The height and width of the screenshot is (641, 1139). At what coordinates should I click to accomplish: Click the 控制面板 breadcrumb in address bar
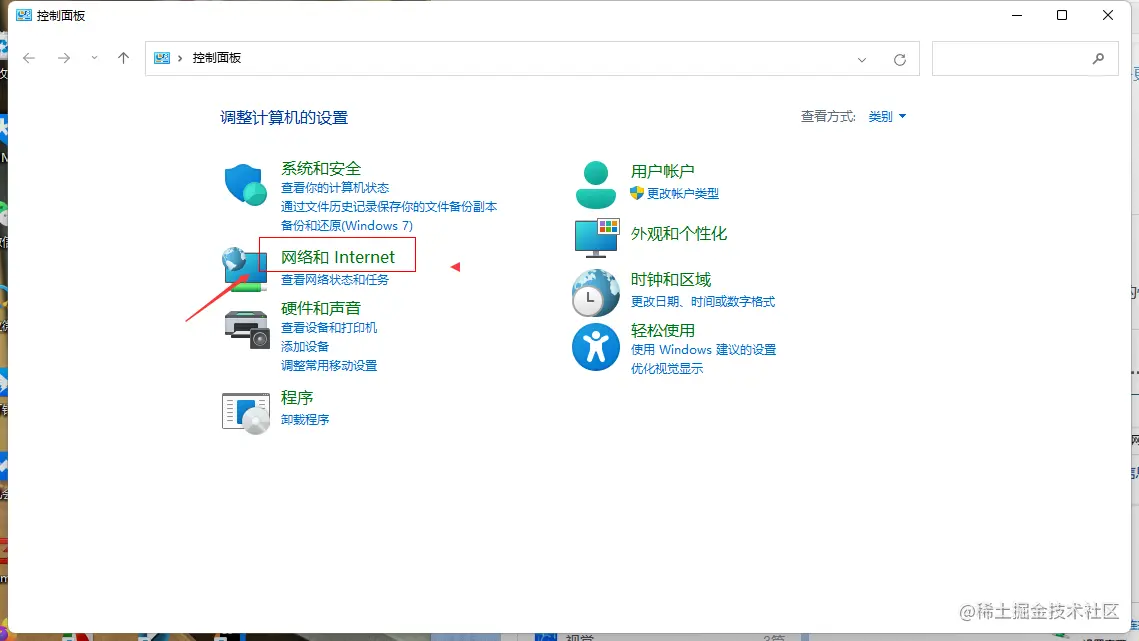pos(216,58)
